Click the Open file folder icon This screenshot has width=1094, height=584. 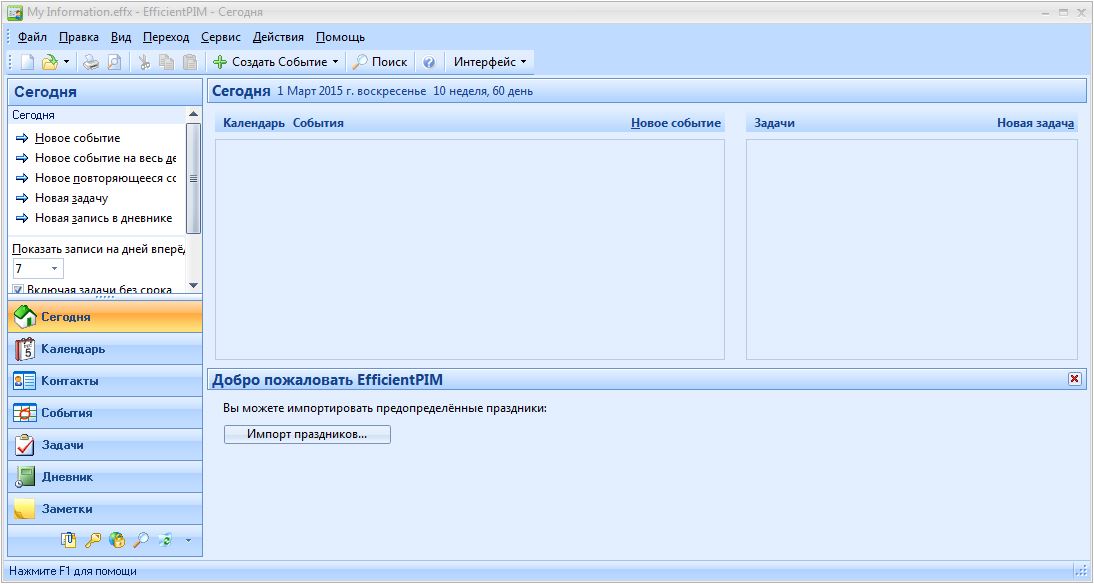(x=49, y=62)
